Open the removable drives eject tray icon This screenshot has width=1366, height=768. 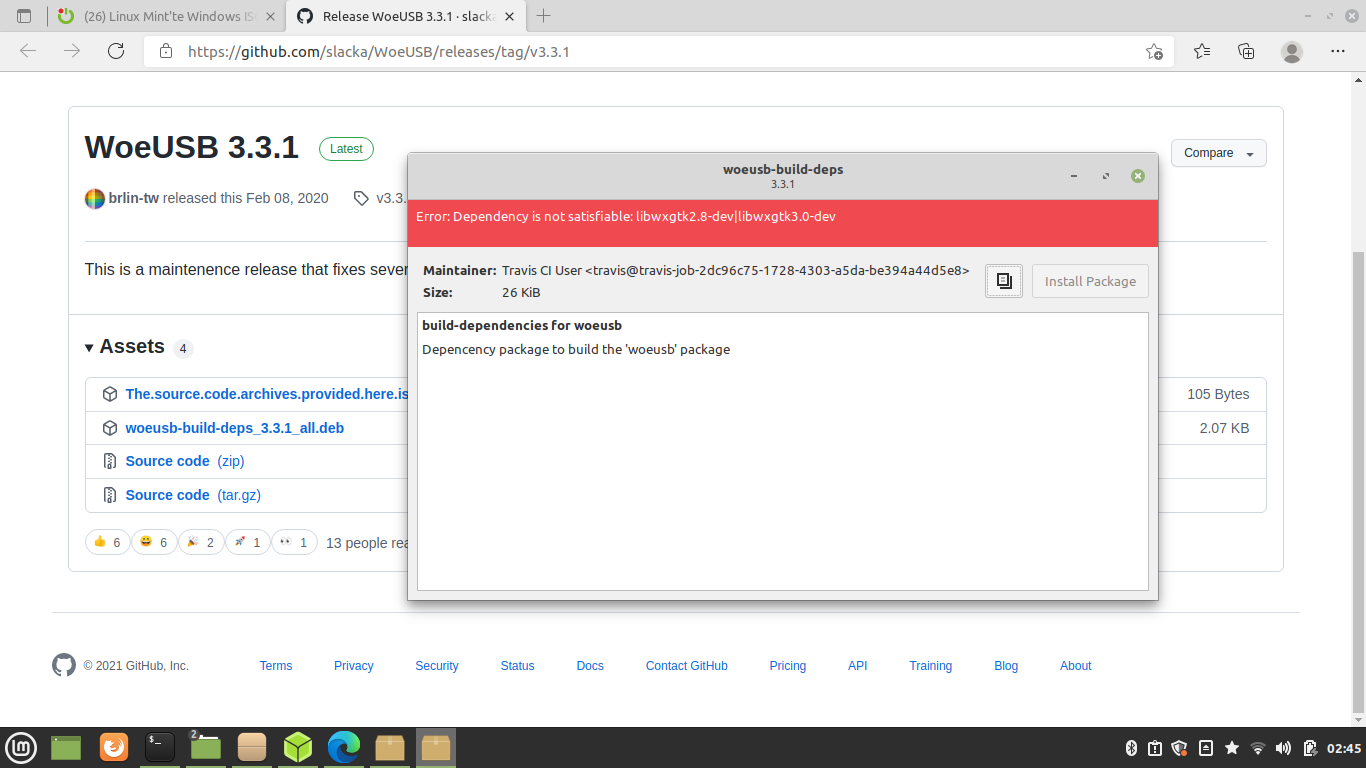pos(1206,748)
